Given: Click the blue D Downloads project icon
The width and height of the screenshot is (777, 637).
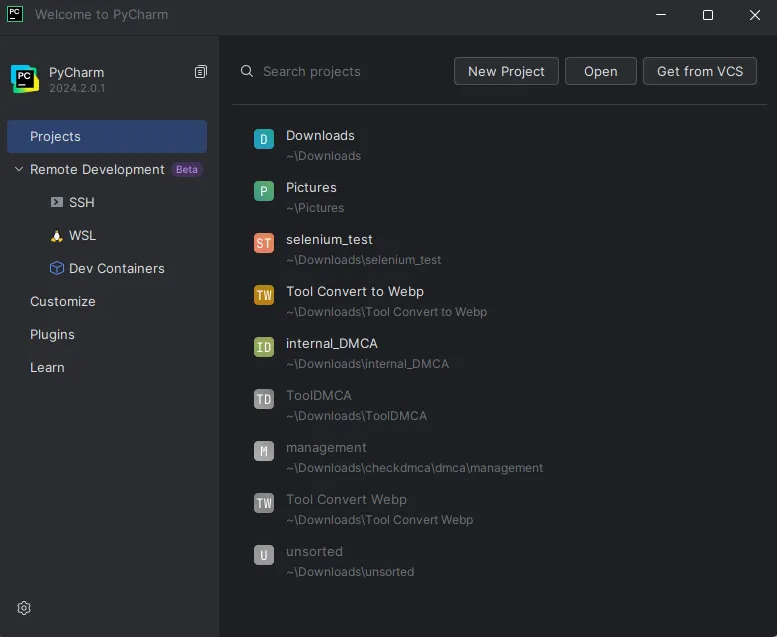Looking at the screenshot, I should click(x=264, y=139).
